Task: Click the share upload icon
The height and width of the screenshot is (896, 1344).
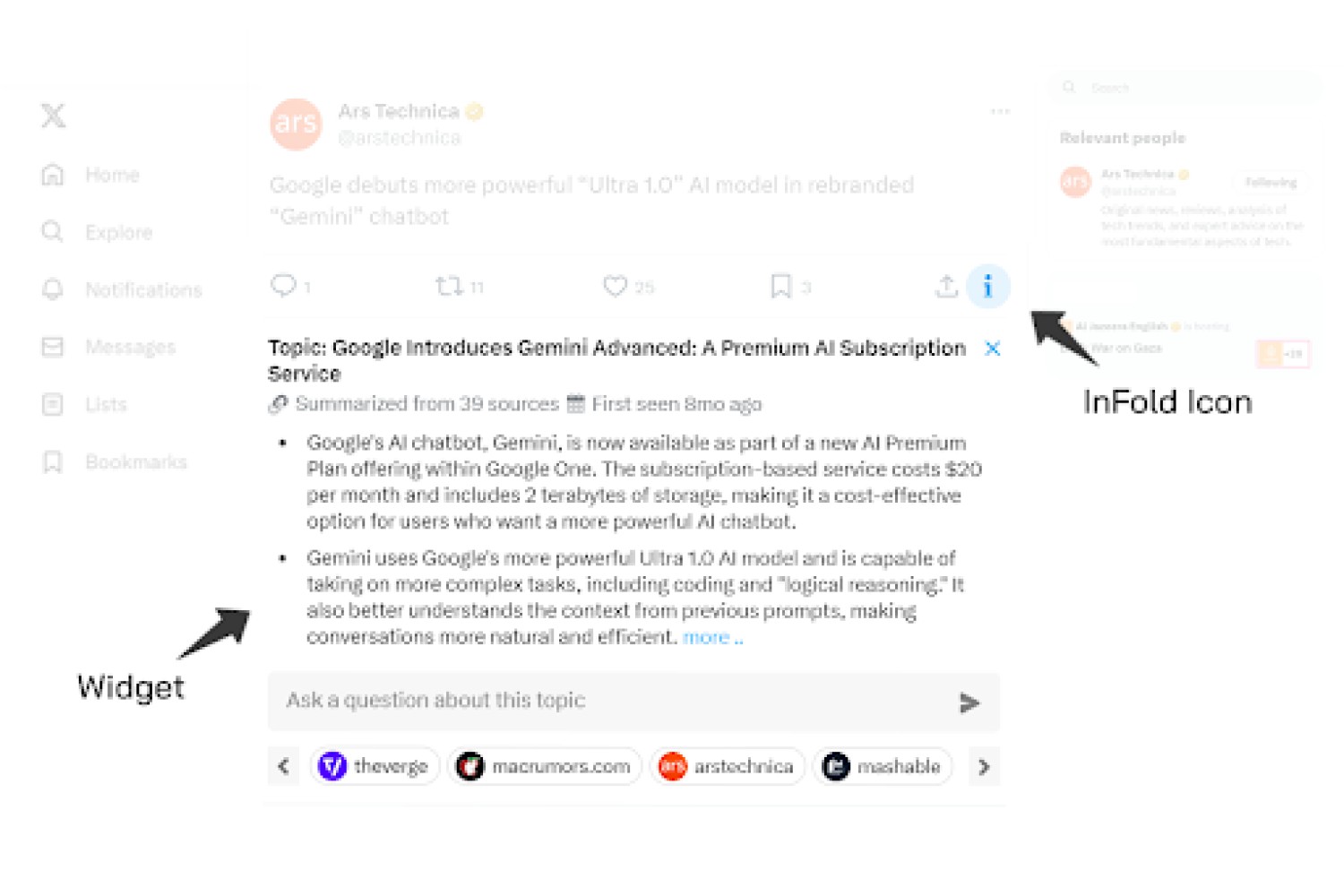Action: pyautogui.click(x=946, y=287)
